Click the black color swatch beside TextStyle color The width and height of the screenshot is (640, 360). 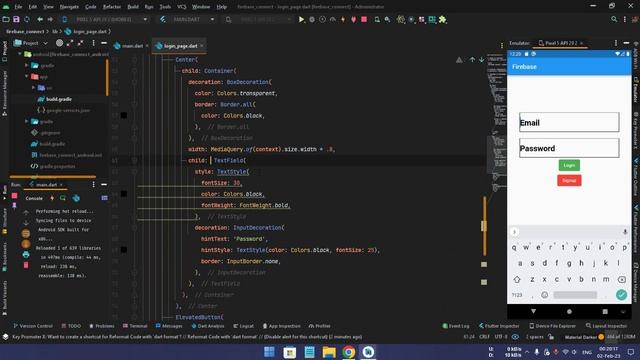point(124,194)
